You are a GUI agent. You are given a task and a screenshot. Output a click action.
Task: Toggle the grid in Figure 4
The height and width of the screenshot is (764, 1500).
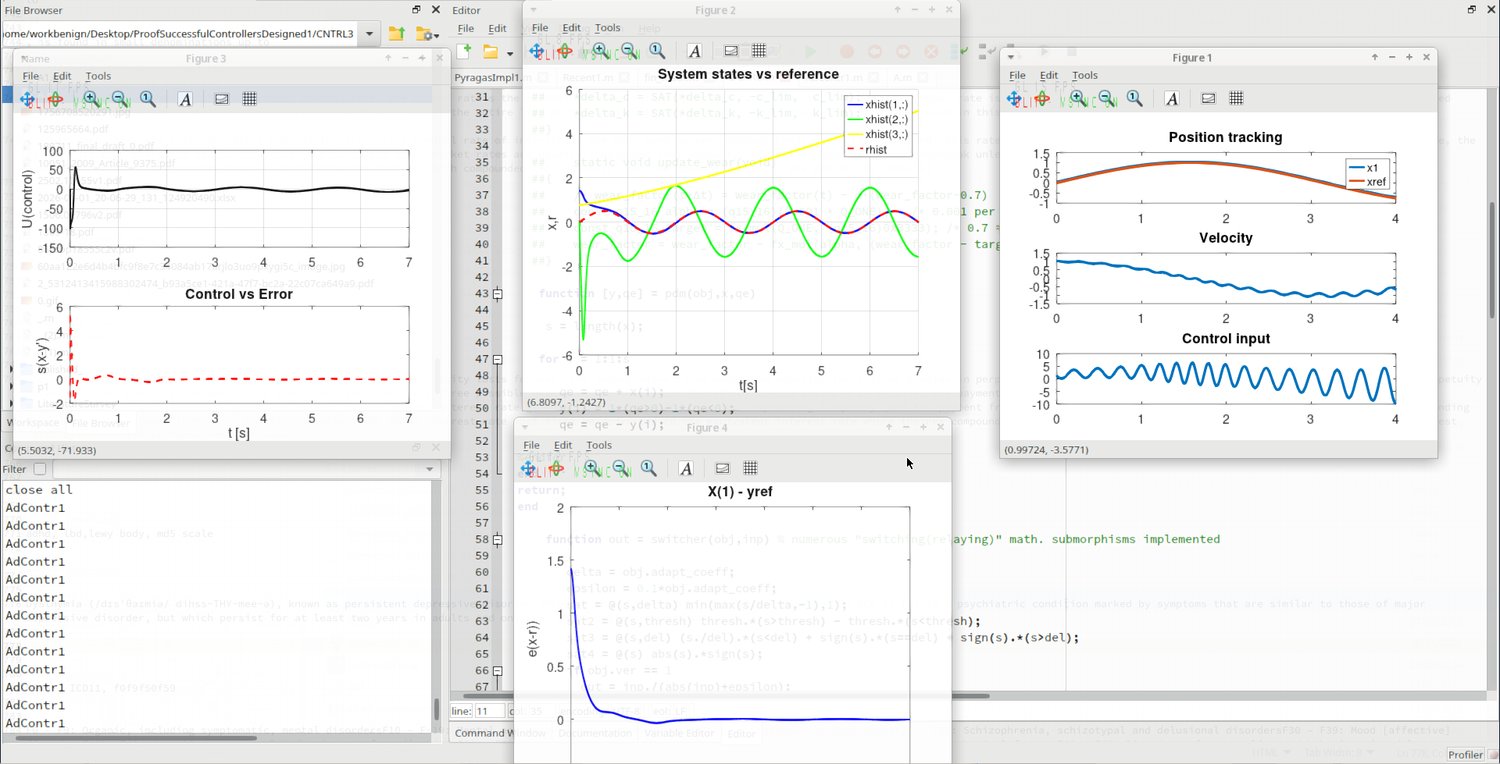[x=750, y=468]
